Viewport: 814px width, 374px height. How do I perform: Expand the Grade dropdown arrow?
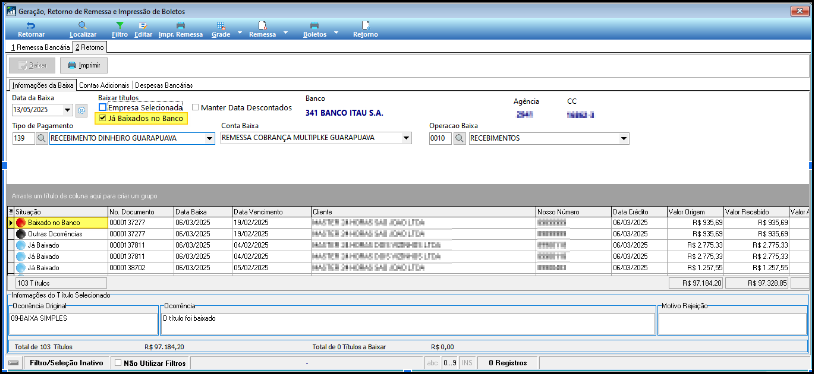(240, 32)
